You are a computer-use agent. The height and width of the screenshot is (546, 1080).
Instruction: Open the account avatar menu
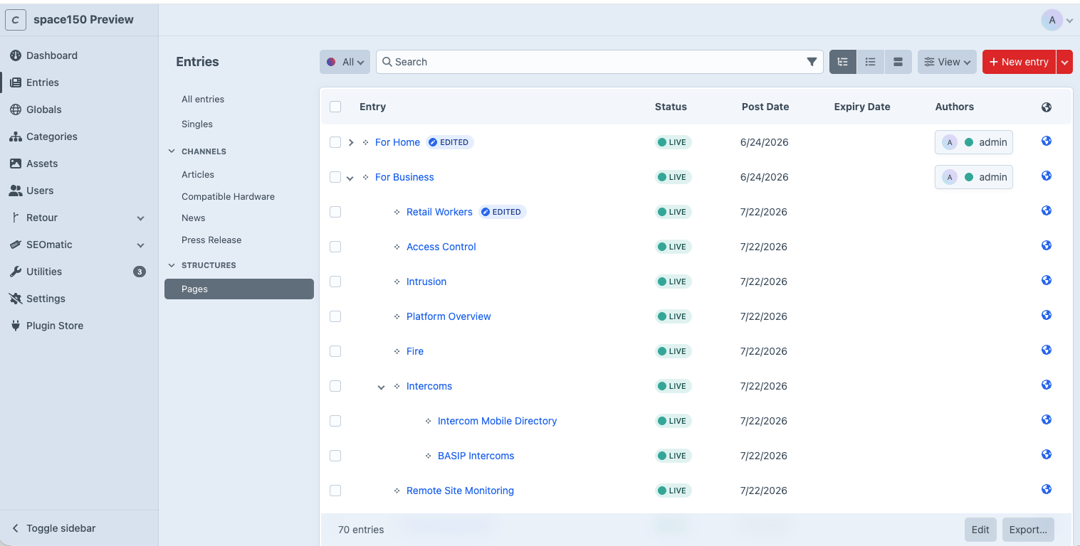click(1057, 20)
